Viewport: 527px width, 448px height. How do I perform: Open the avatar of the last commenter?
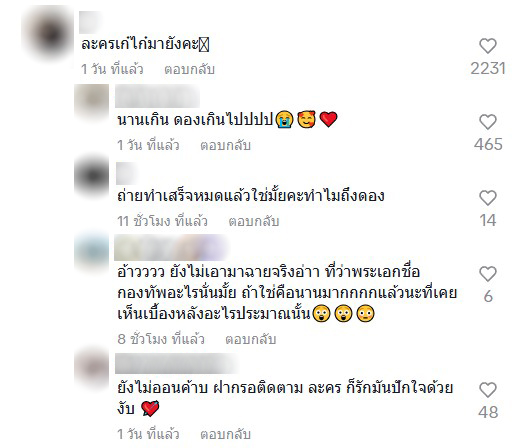pos(91,367)
